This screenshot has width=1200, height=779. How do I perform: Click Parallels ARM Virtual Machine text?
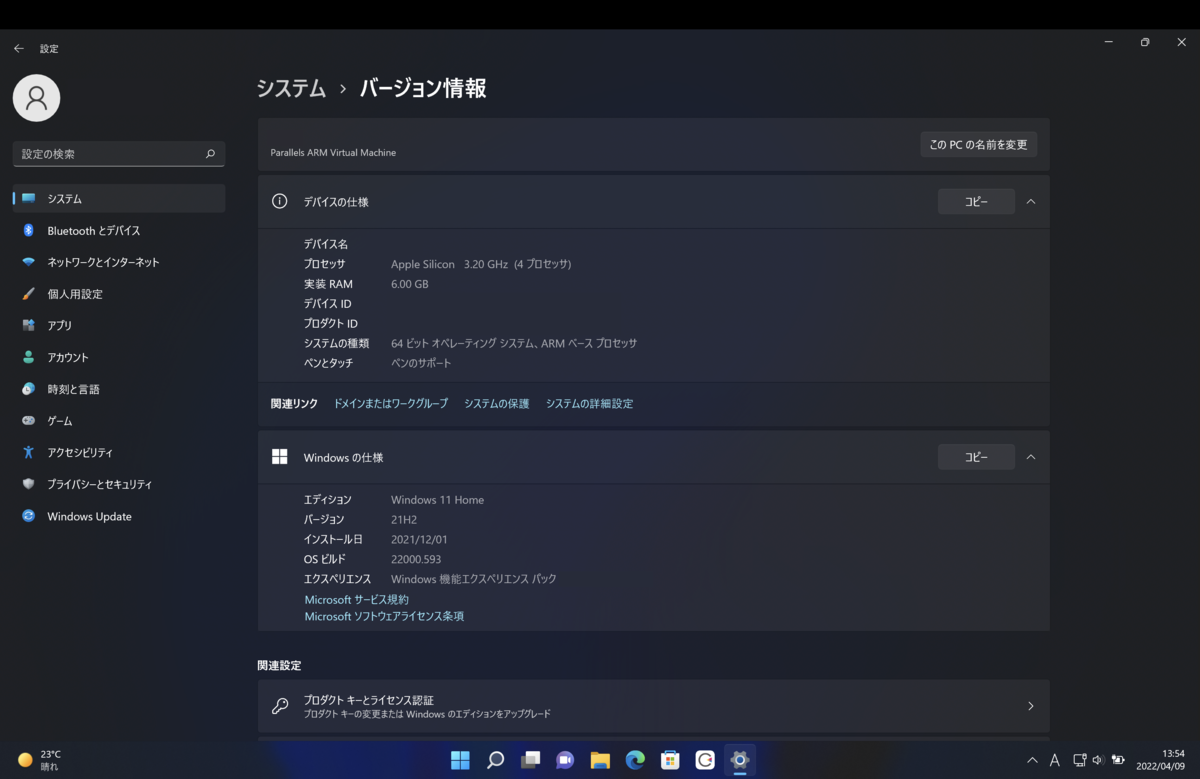pos(333,153)
